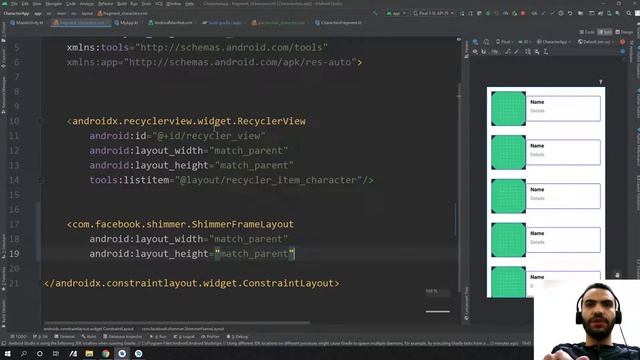
Task: Open the Debug tool window
Action: coord(237,337)
